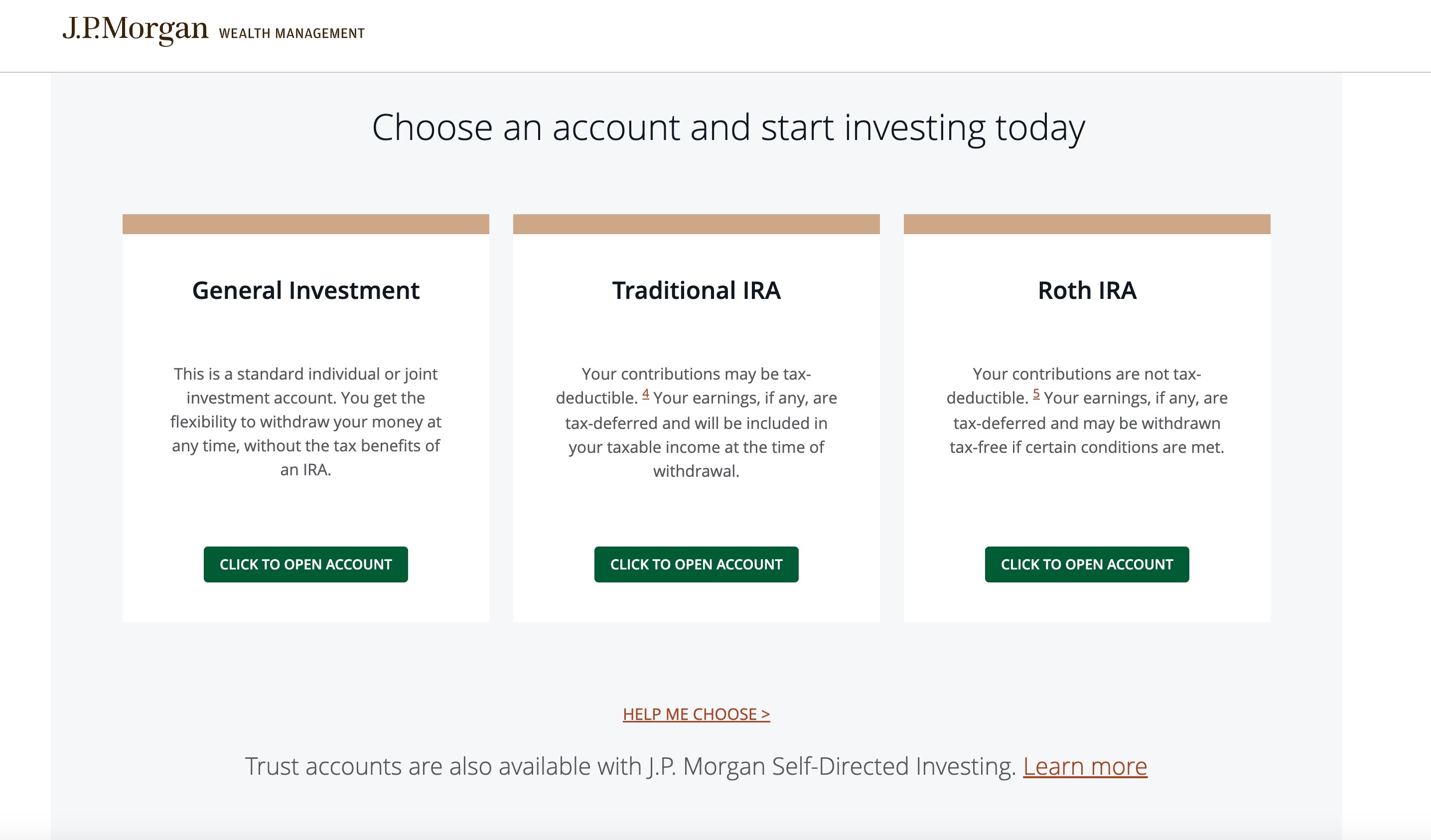Click the Wealth Management header label
The image size is (1431, 840).
pyautogui.click(x=291, y=33)
